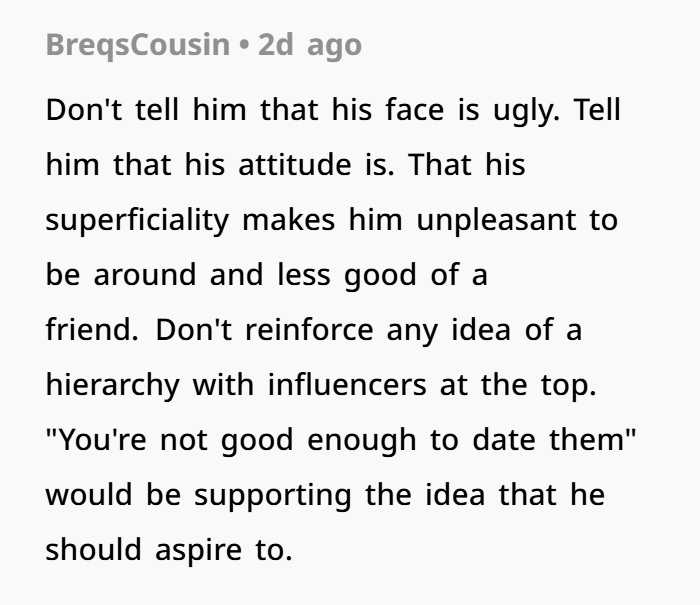Screen dimensions: 700x605
Task: Click the word "ugly." in the first line
Action: coord(526,110)
